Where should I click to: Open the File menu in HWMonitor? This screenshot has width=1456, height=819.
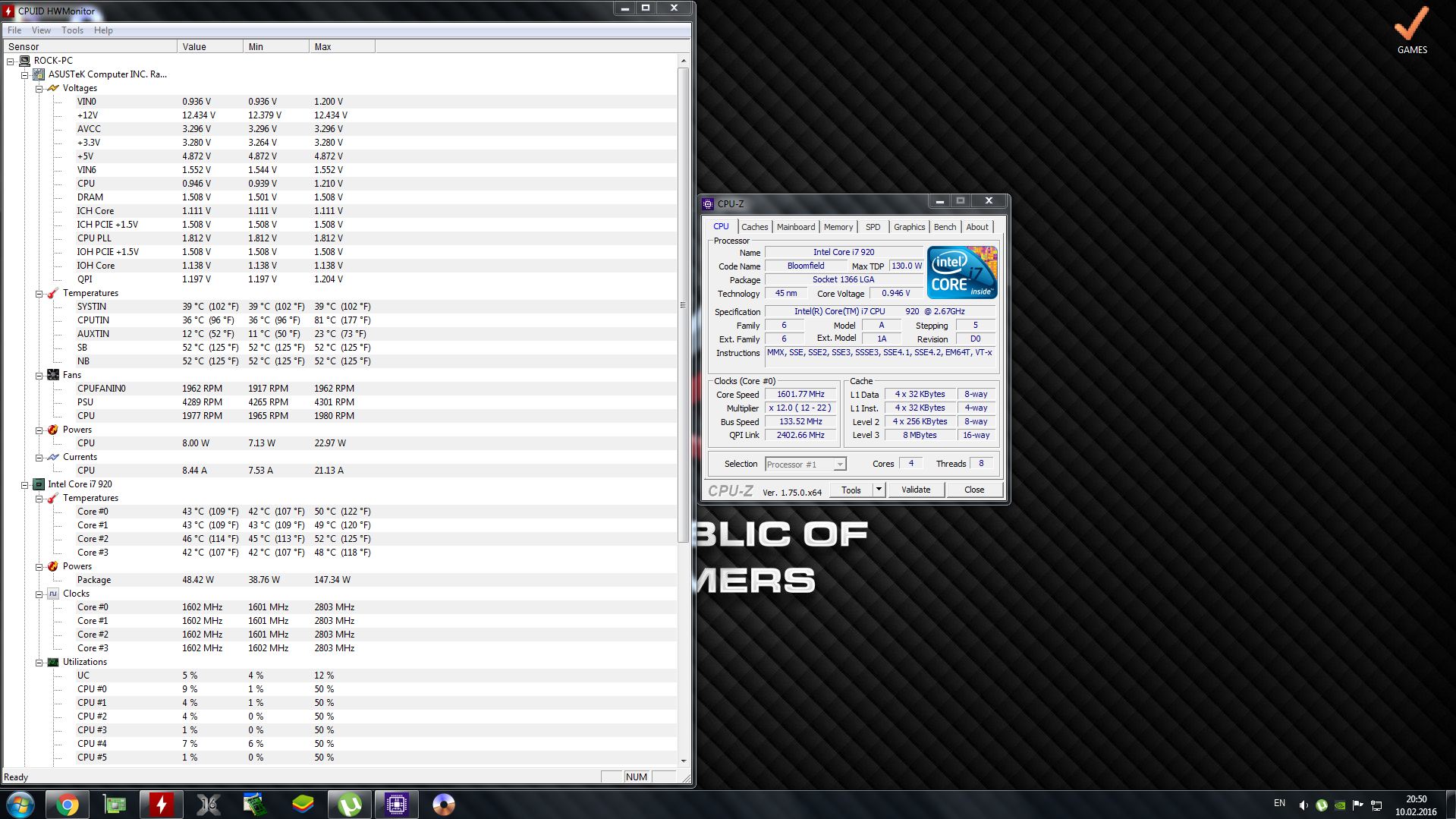tap(14, 30)
